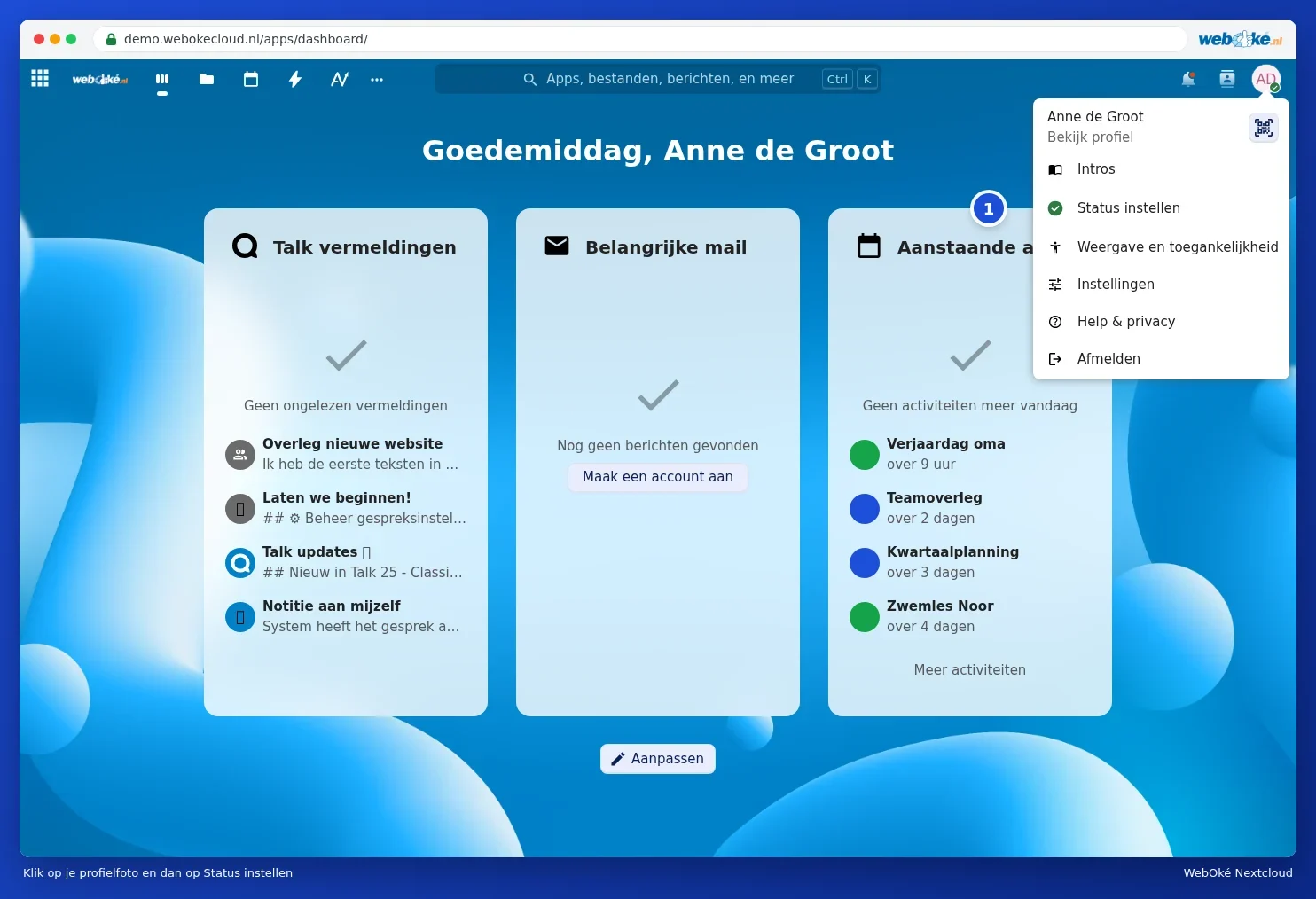Click the avatar of Talk updates row
Image resolution: width=1316 pixels, height=899 pixels.
[240, 563]
